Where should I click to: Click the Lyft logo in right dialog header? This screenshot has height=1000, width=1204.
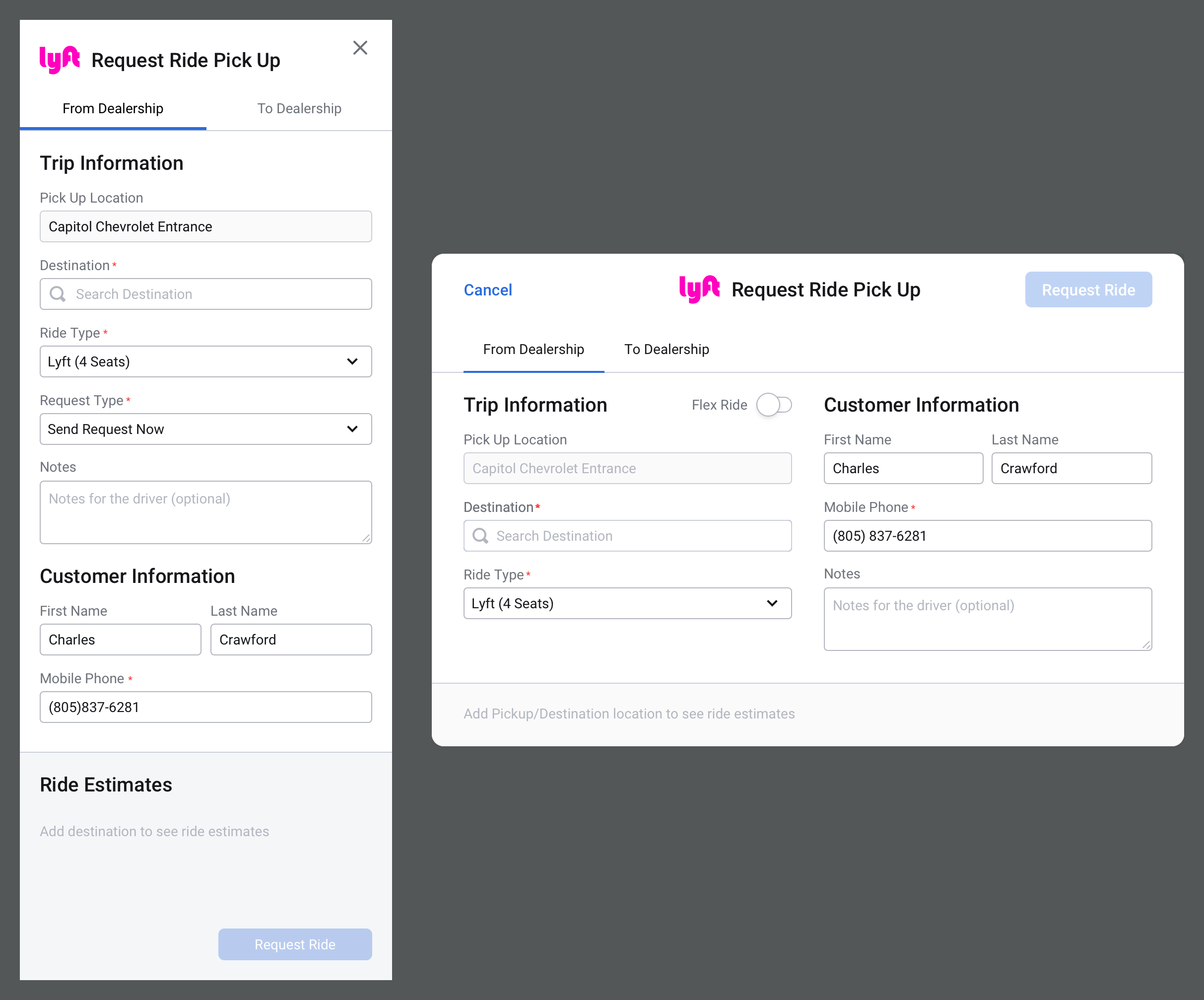click(699, 289)
